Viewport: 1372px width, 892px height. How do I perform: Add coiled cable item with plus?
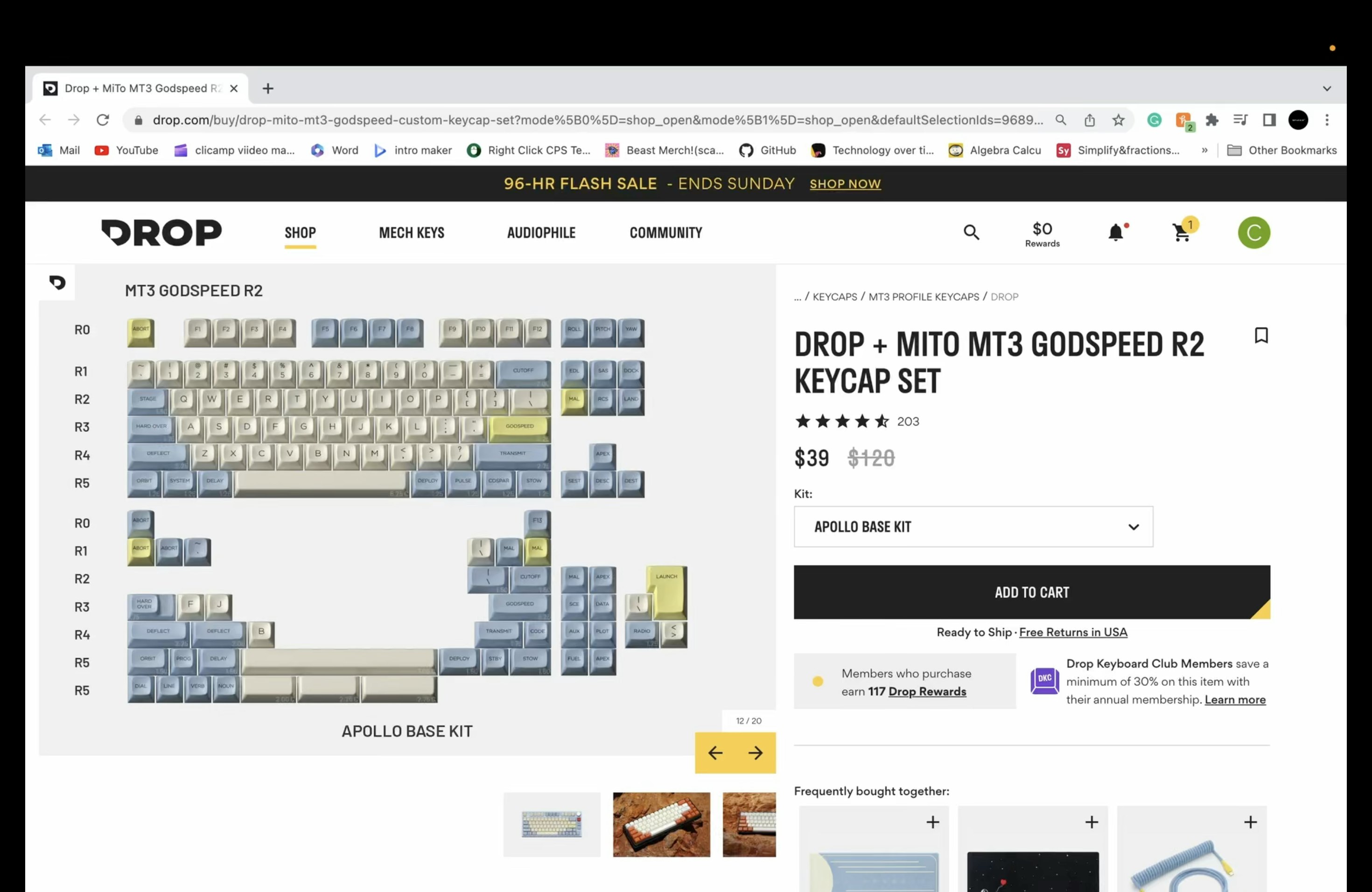coord(1250,822)
